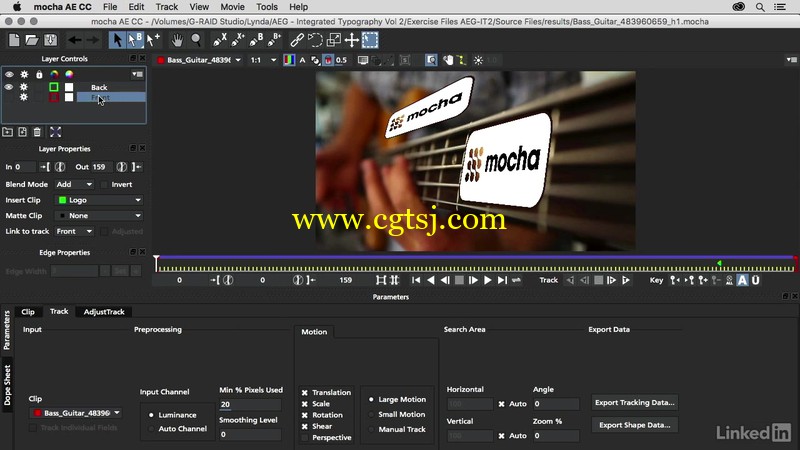Uncheck the Scale motion option
800x450 pixels.
click(x=305, y=404)
